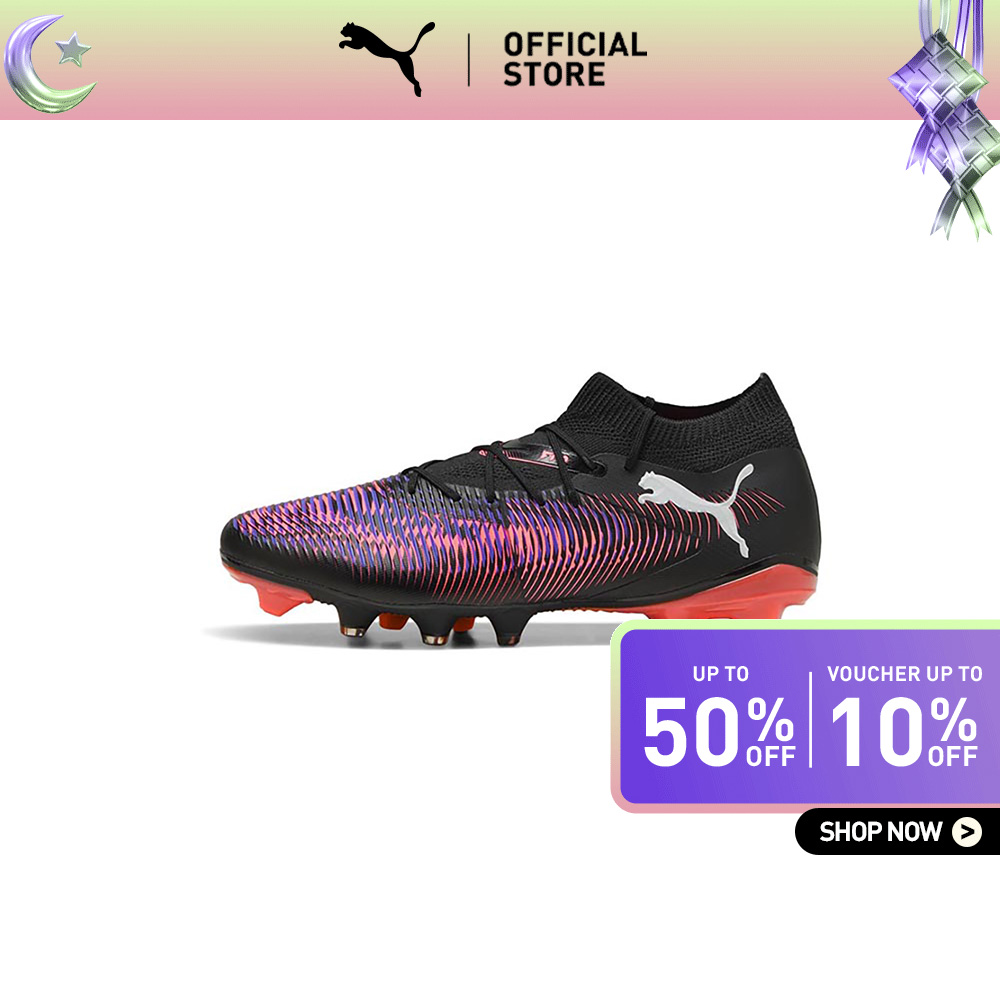Click the arrow circle icon in Shop Now
The image size is (1000, 1000).
point(967,832)
